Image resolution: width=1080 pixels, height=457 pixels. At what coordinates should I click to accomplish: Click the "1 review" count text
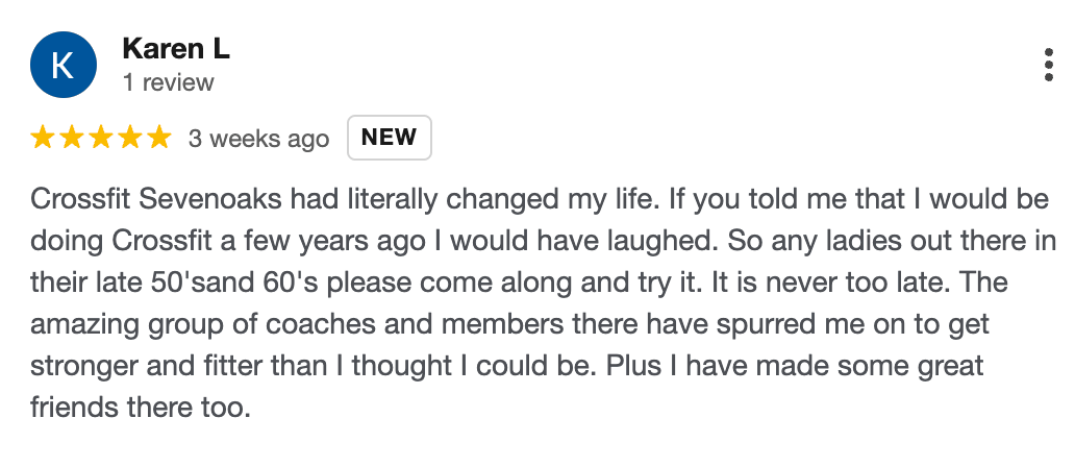click(168, 83)
